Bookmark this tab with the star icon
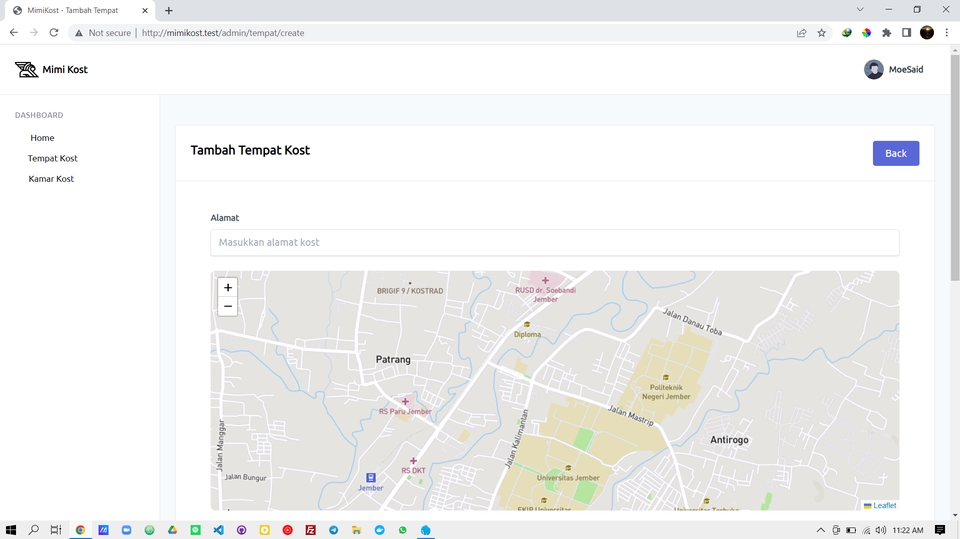The height and width of the screenshot is (539, 960). (x=822, y=33)
